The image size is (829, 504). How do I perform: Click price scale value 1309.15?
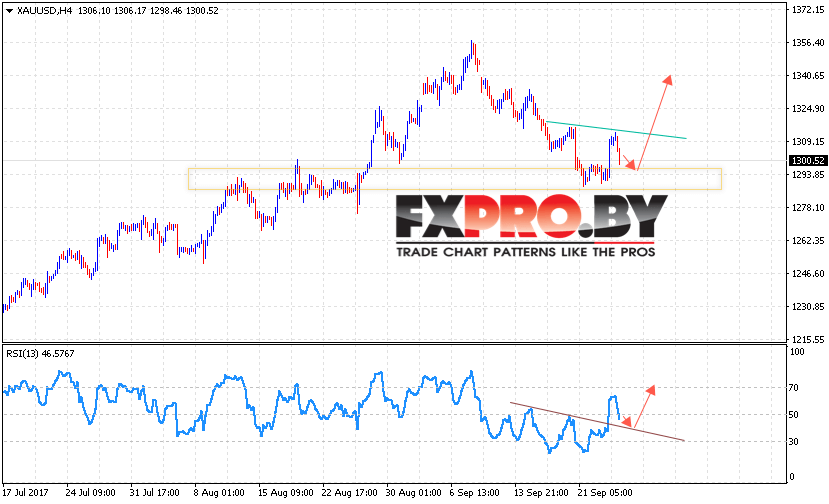[x=808, y=141]
